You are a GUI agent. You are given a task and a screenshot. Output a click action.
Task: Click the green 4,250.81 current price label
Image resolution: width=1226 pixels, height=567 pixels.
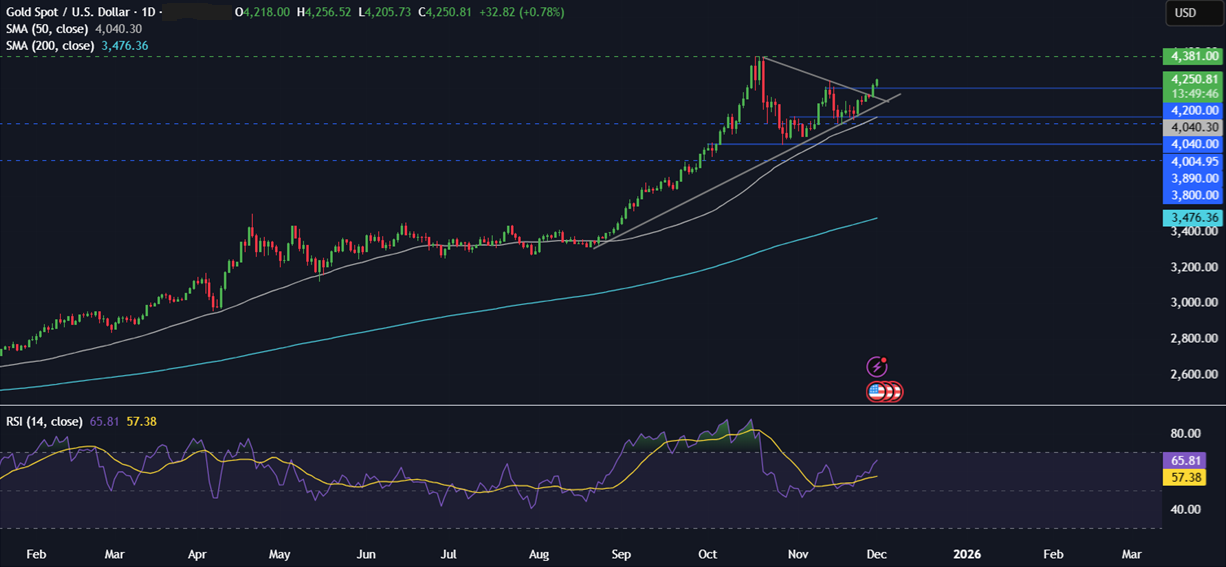coord(1191,79)
